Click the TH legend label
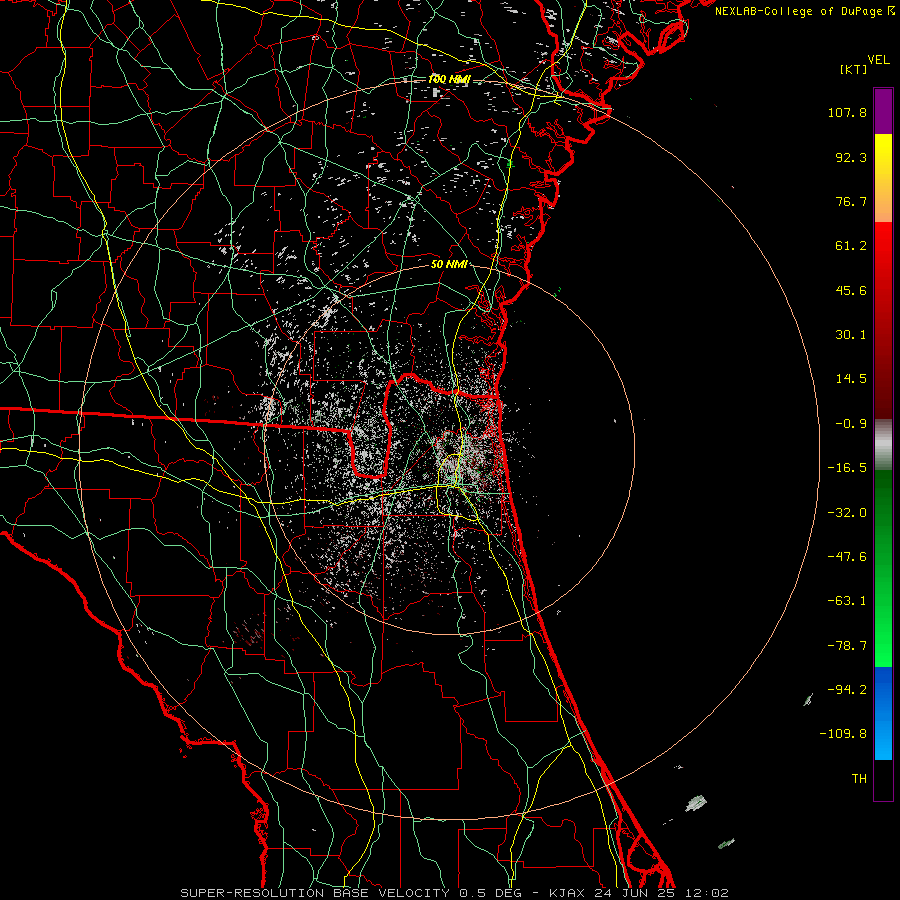 [859, 779]
